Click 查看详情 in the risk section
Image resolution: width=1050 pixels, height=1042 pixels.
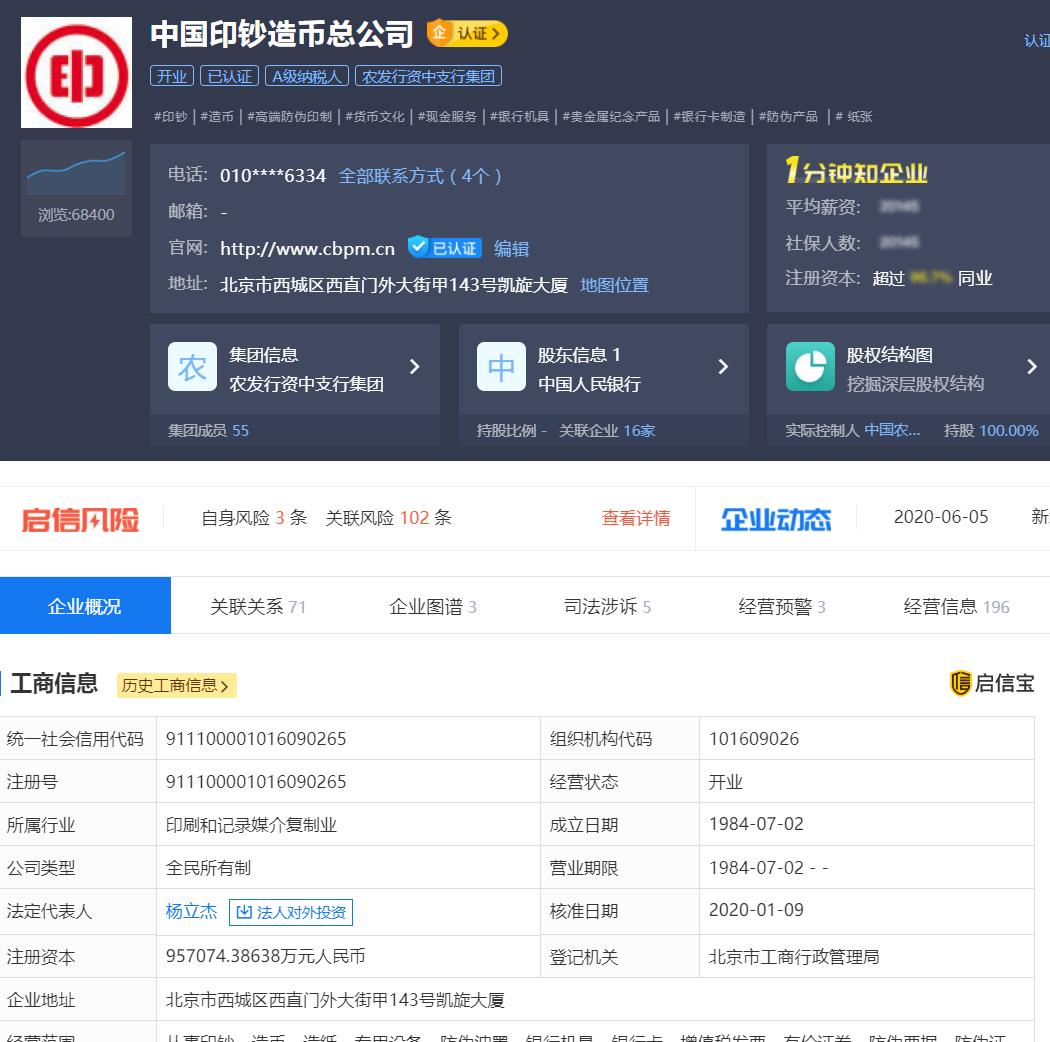tap(636, 518)
